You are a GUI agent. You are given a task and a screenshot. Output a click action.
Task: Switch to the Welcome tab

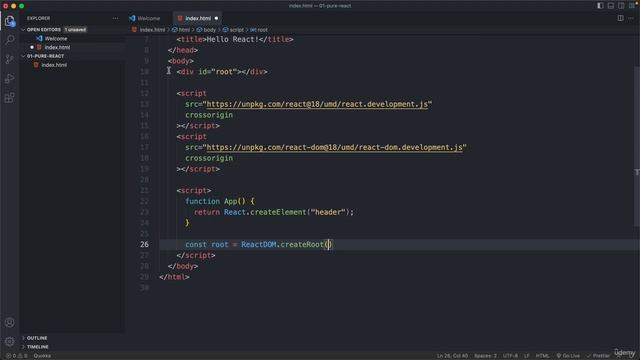(x=149, y=18)
